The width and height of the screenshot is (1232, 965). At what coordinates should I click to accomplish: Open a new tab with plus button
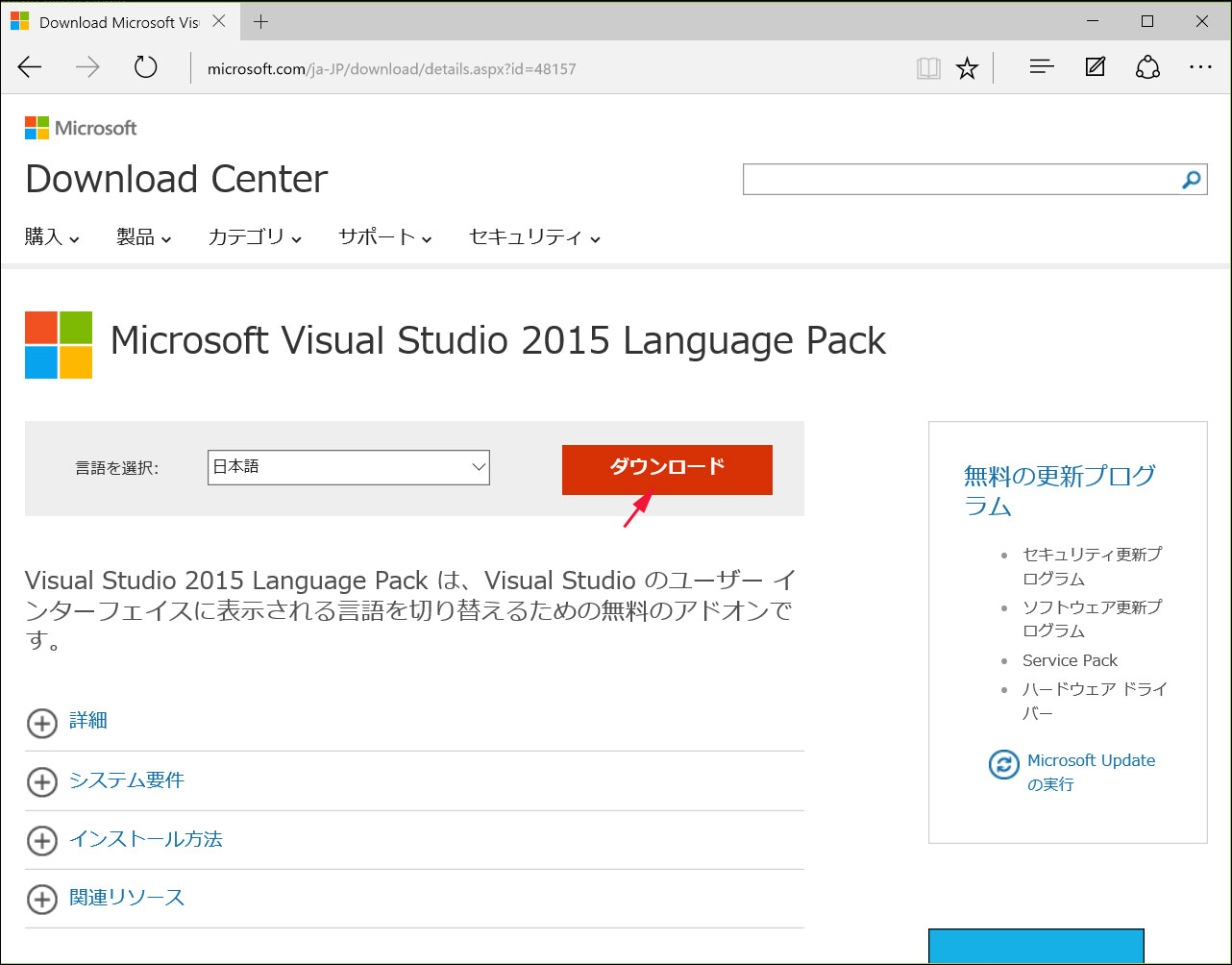click(x=260, y=21)
